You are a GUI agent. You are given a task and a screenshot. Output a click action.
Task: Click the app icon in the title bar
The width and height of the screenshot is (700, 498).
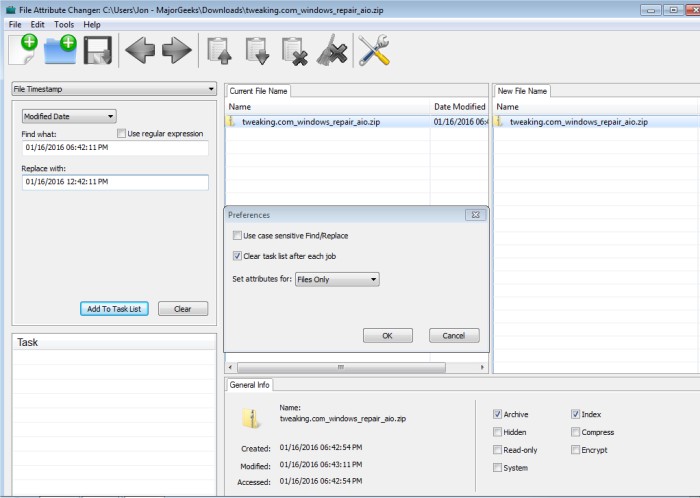(x=11, y=10)
